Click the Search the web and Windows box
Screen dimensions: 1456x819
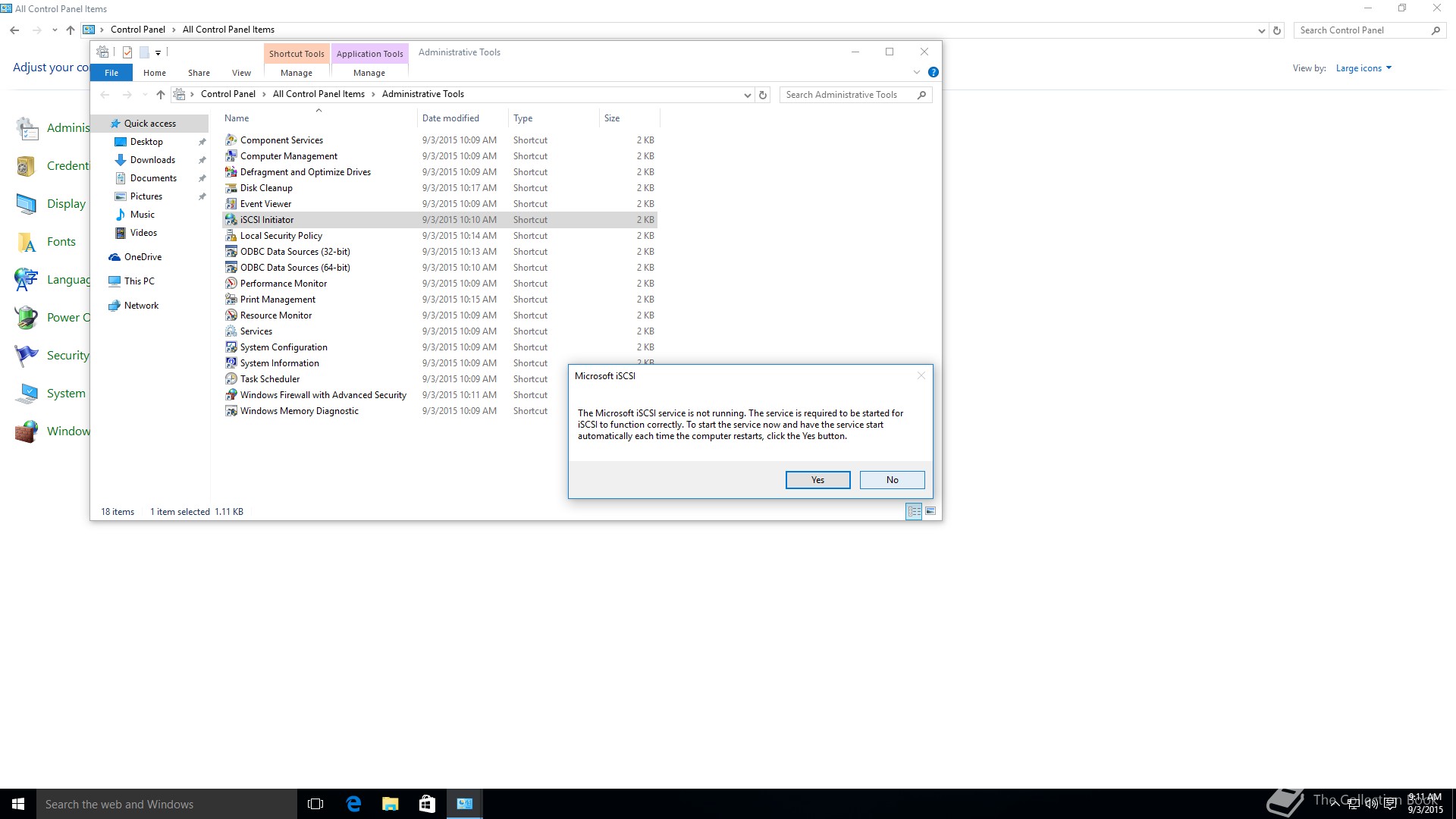167,804
